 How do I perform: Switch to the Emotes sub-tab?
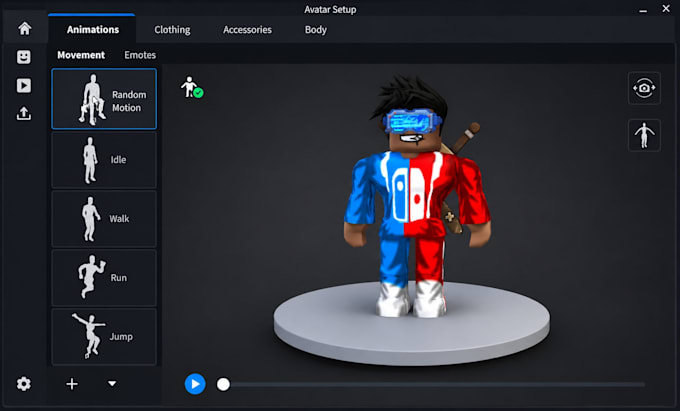(x=140, y=55)
